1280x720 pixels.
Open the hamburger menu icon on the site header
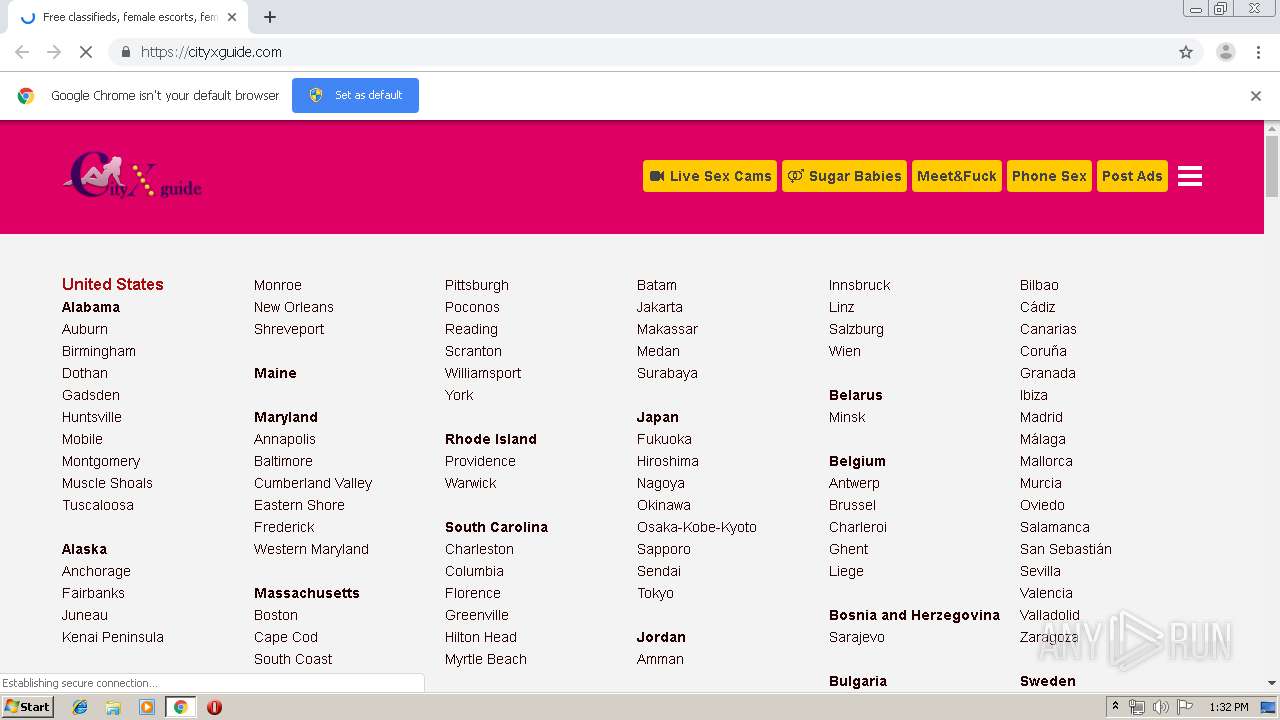(x=1190, y=176)
